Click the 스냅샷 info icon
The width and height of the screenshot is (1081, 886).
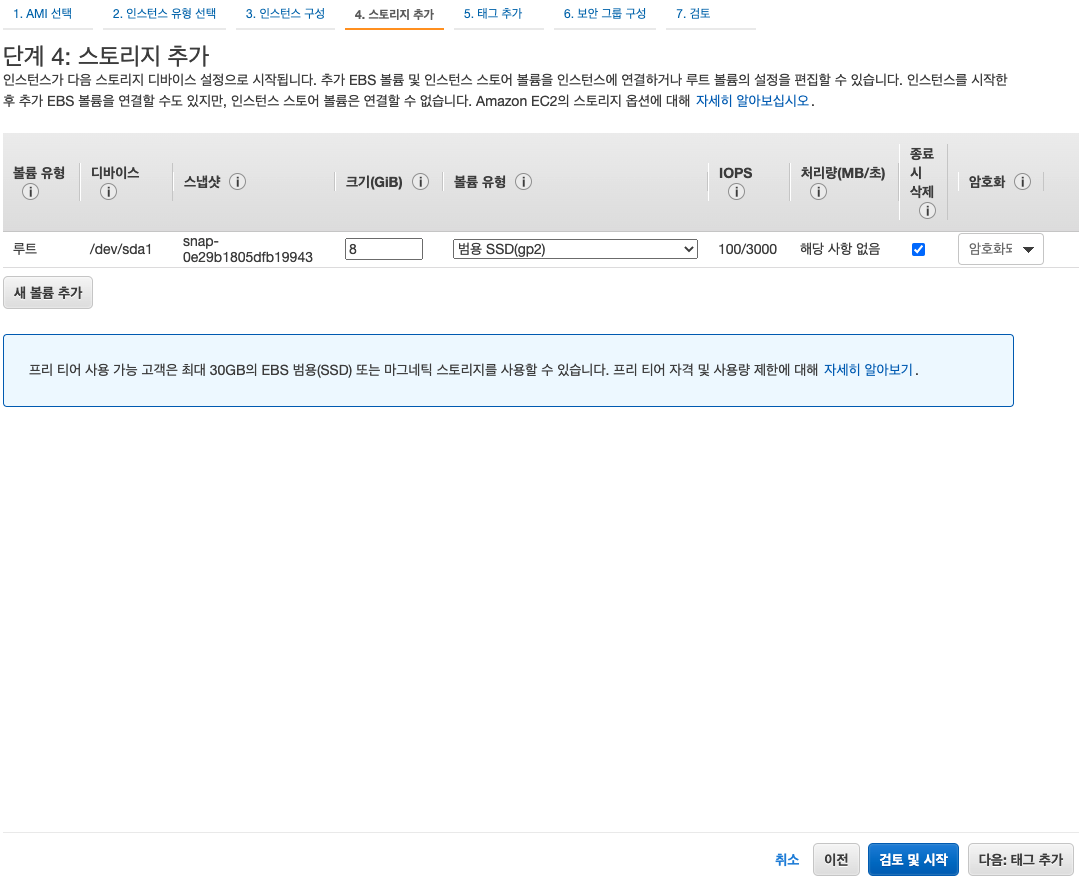click(238, 182)
